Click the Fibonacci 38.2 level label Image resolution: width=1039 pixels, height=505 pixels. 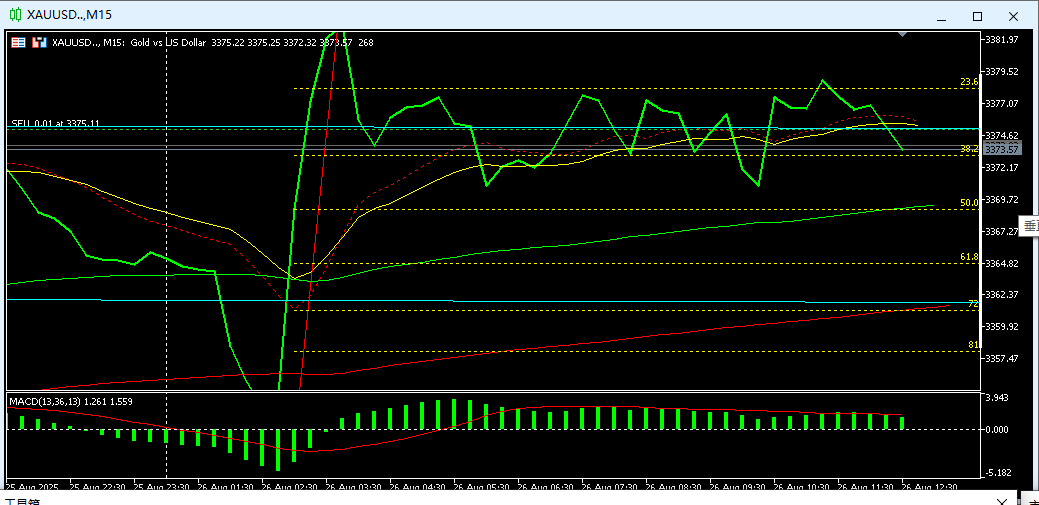[x=969, y=149]
